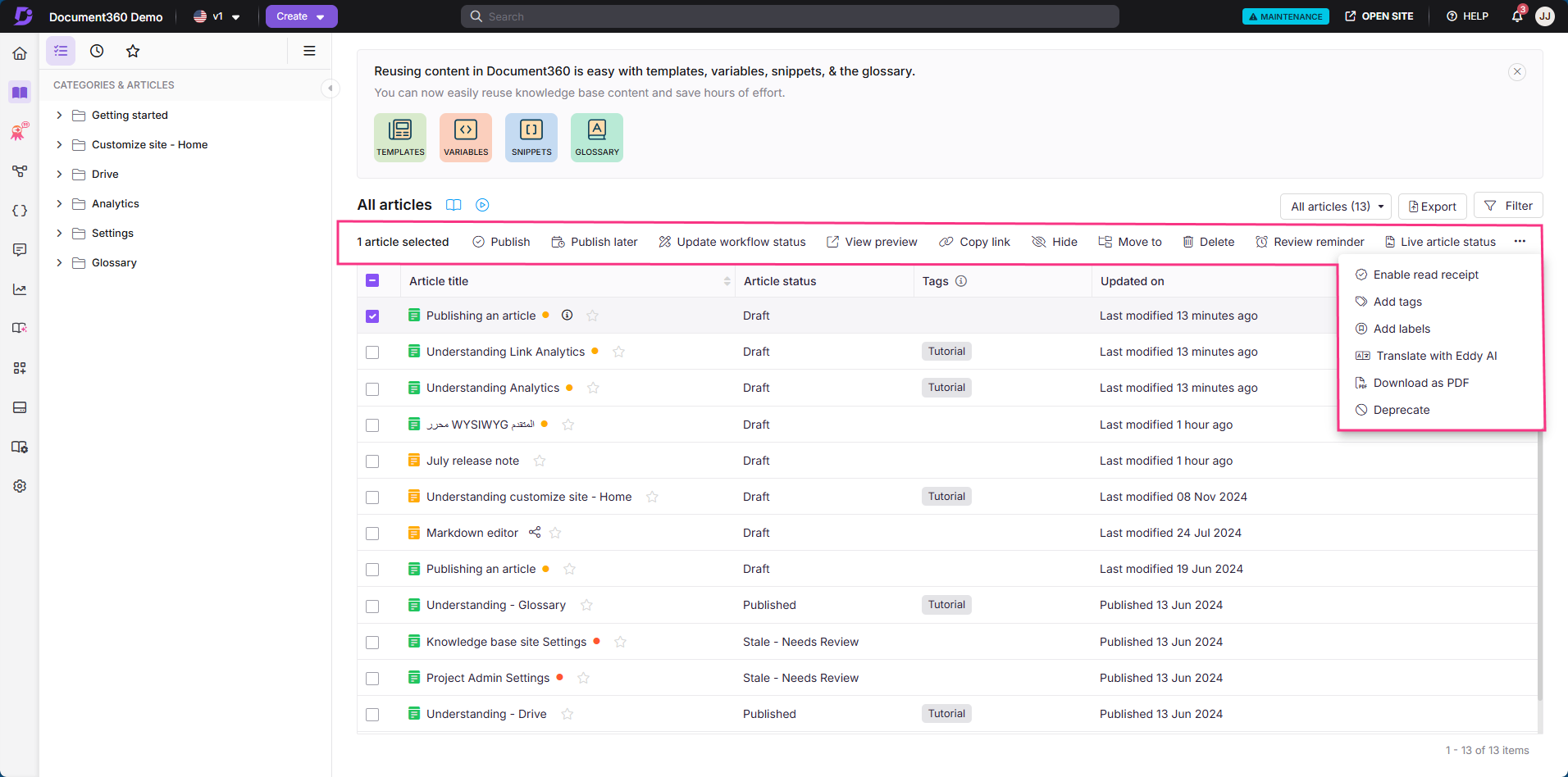The width and height of the screenshot is (1568, 777).
Task: Select Translate with Eddy AI from the menu
Action: (x=1437, y=356)
